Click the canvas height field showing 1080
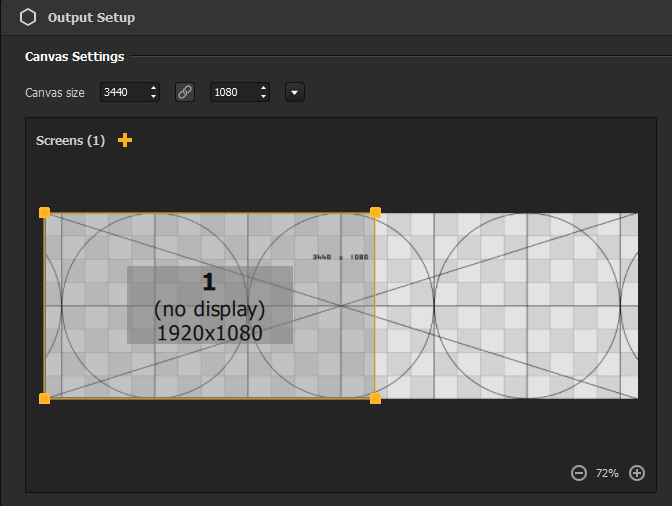672x506 pixels. [232, 92]
